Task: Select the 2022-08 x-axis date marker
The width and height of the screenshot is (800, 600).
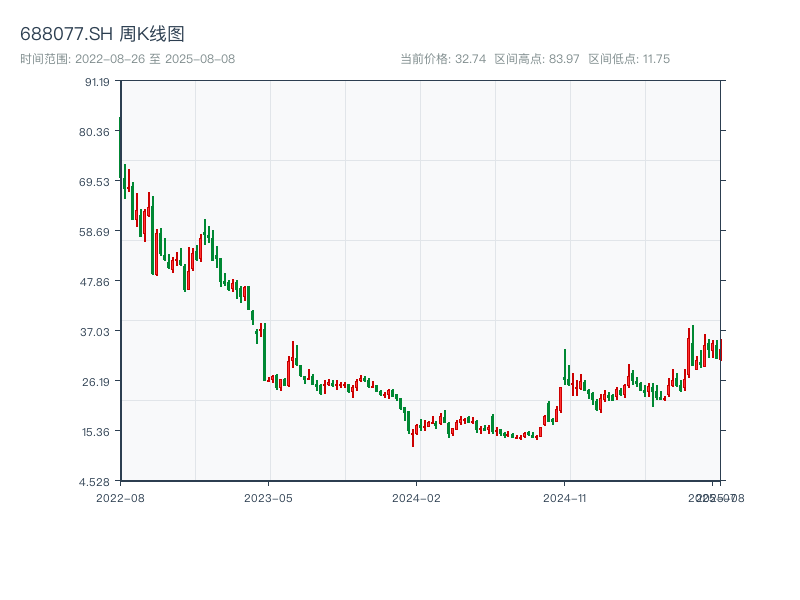Action: tap(120, 497)
